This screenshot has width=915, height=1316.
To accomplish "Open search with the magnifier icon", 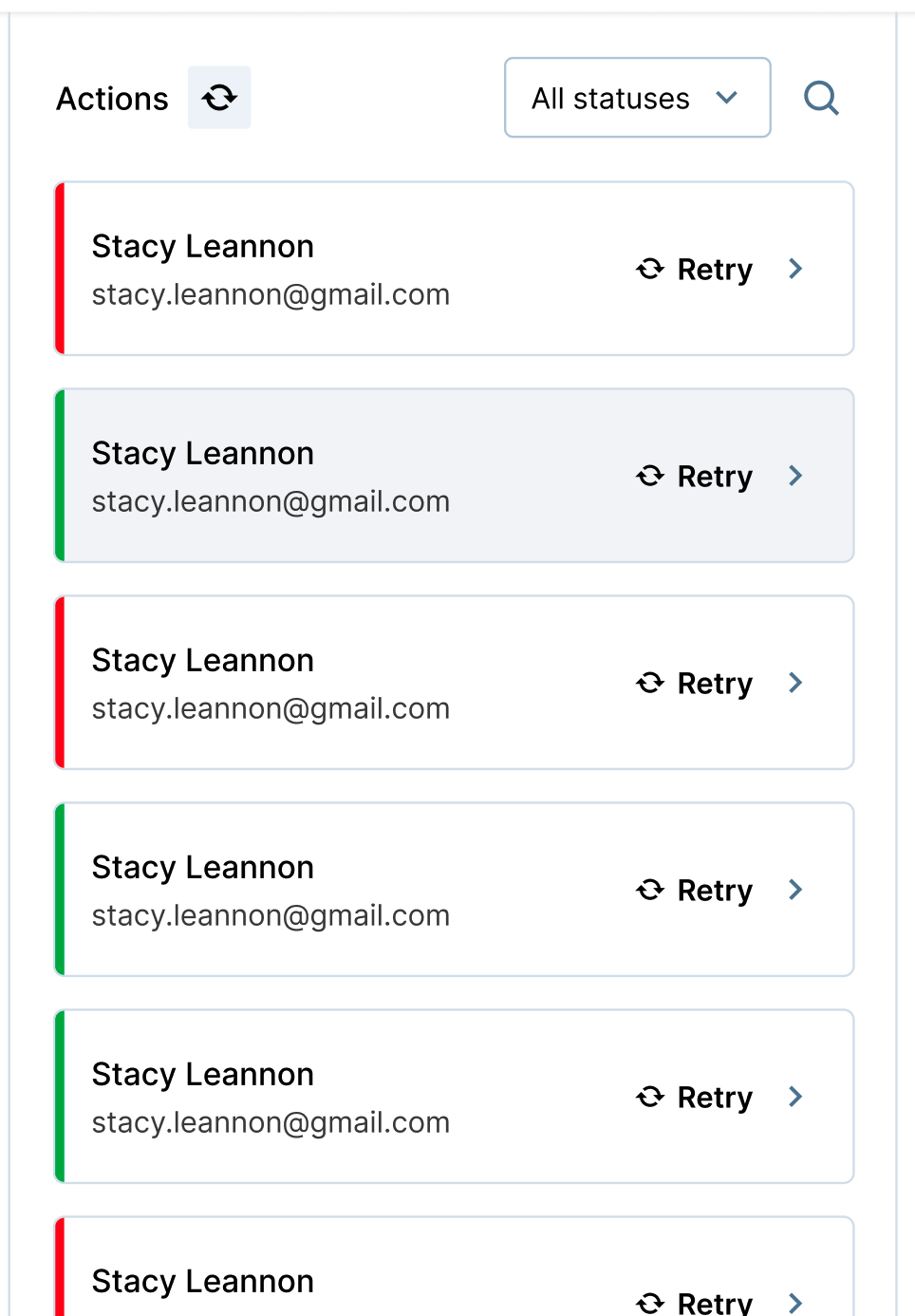I will click(821, 98).
